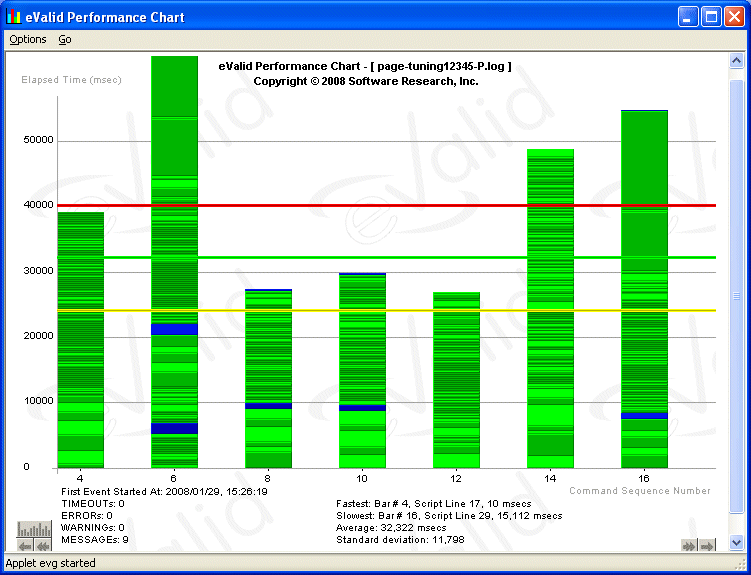Click the bar for sequence number 16

[644, 289]
